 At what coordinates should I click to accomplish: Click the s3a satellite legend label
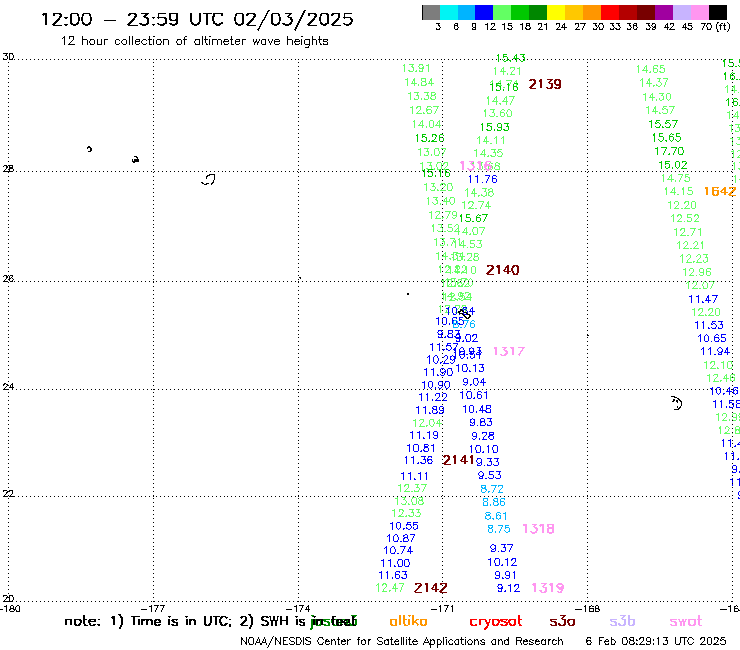(x=562, y=621)
